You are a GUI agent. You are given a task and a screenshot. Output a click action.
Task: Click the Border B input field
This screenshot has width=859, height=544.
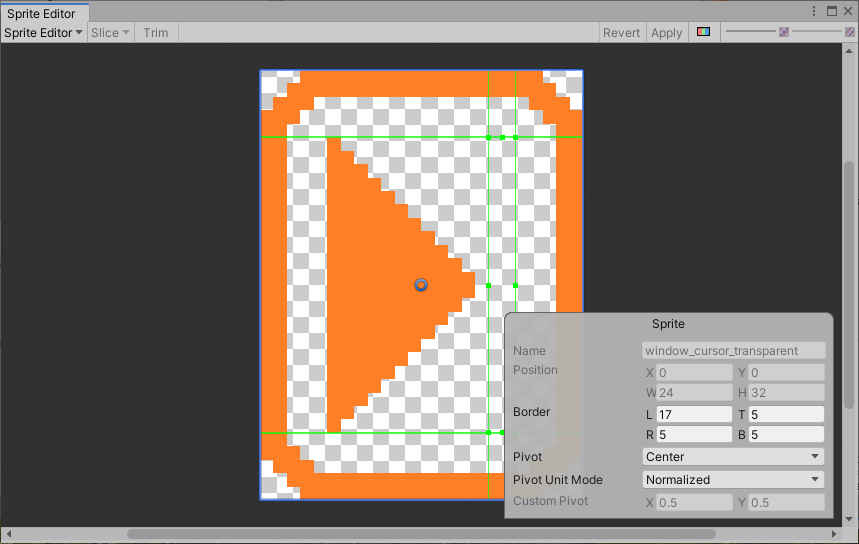pyautogui.click(x=786, y=434)
